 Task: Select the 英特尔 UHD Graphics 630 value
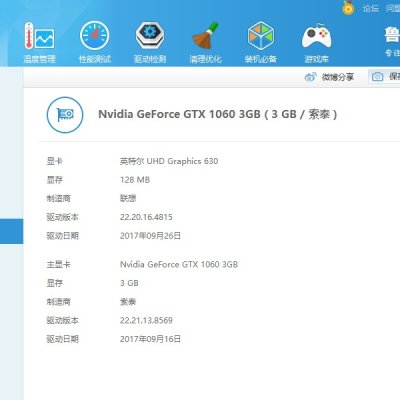coord(169,161)
